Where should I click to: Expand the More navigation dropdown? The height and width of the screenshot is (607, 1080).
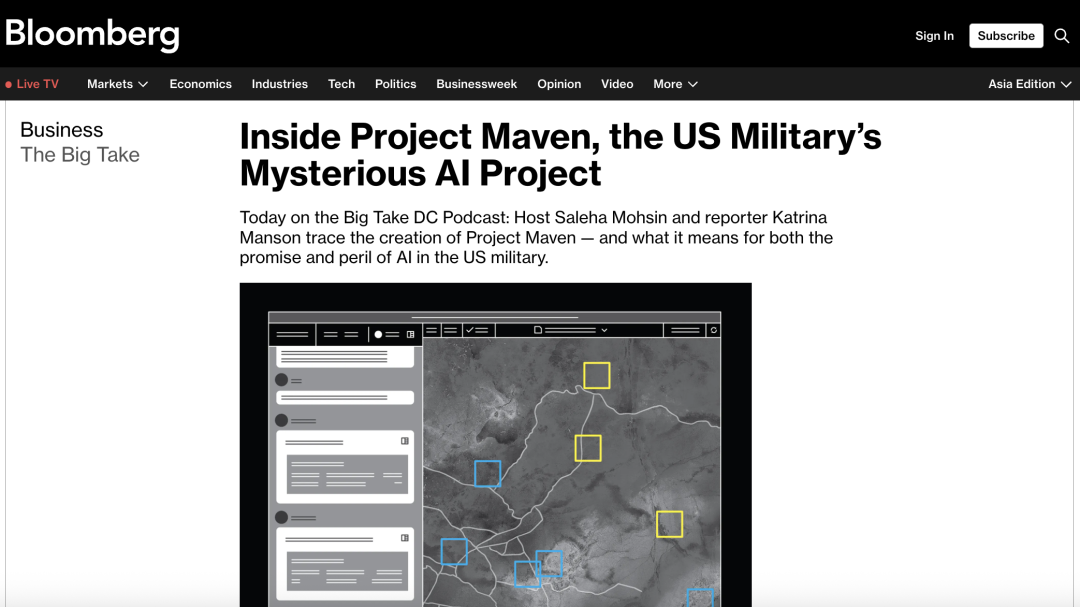(675, 84)
